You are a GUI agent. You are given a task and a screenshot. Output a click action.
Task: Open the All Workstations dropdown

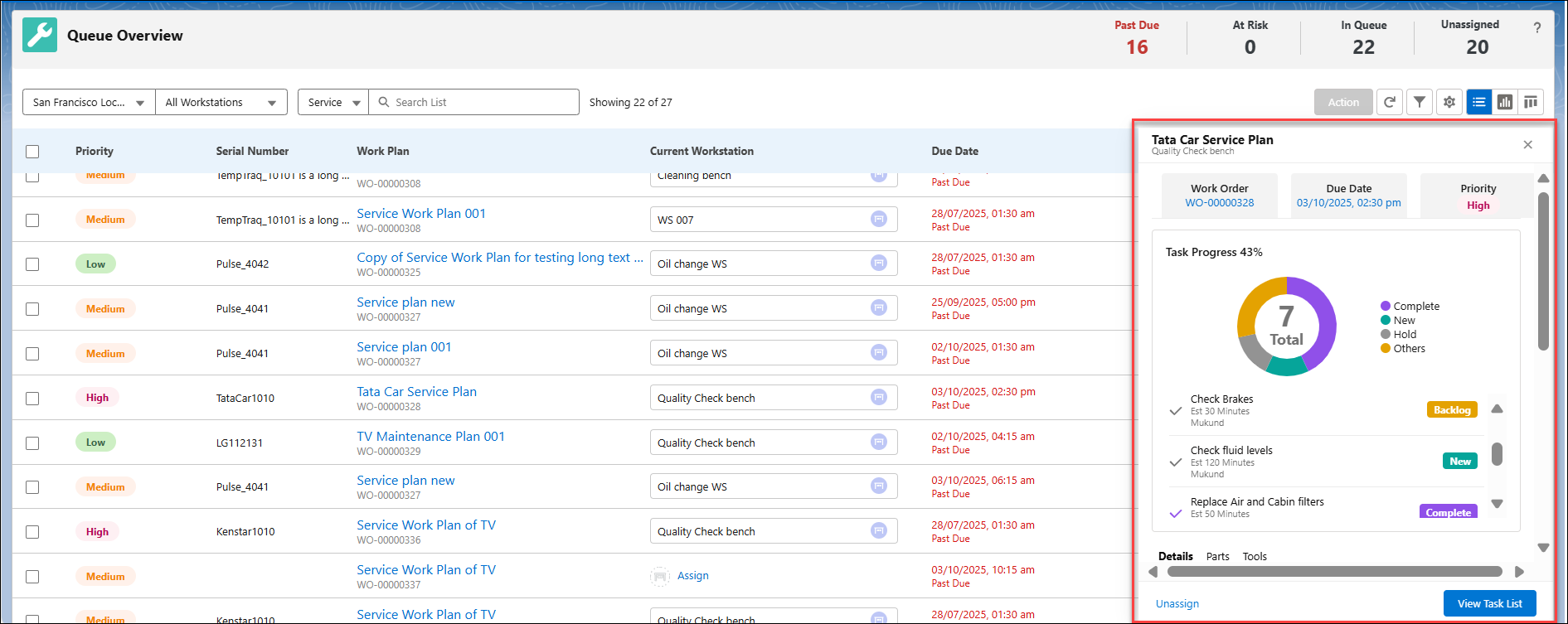(221, 102)
